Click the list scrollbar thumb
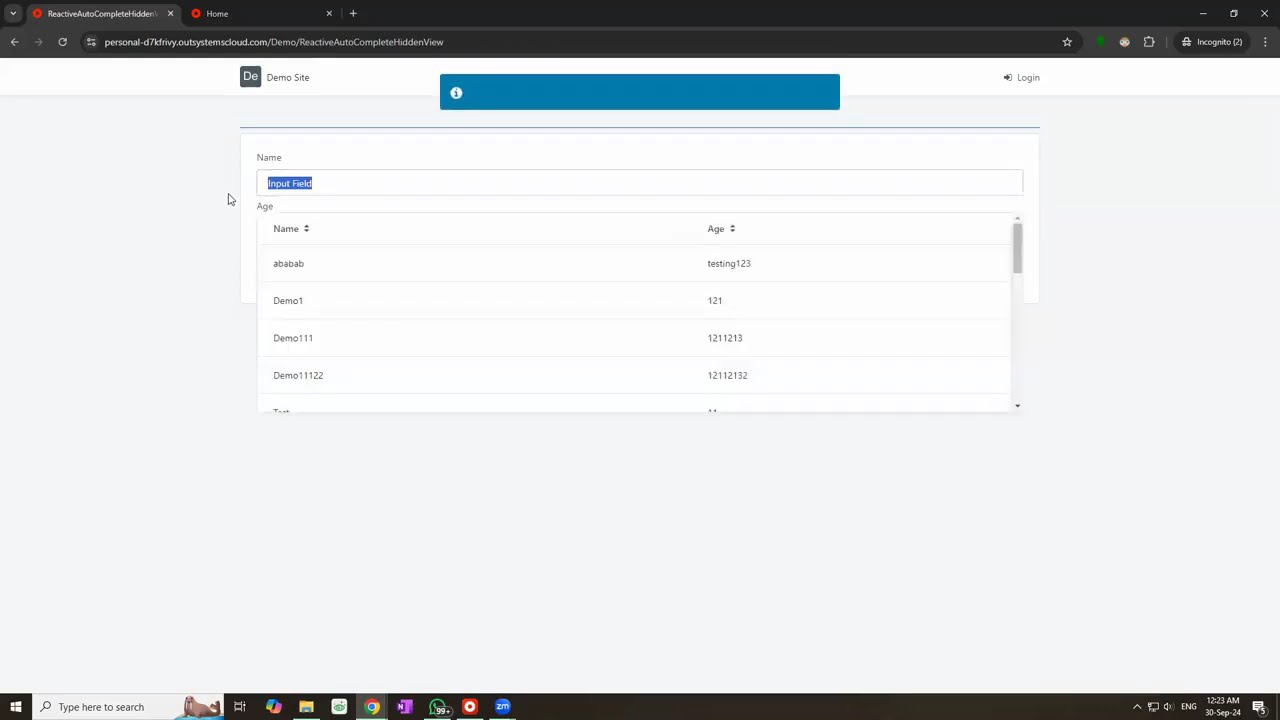1280x720 pixels. point(1017,248)
